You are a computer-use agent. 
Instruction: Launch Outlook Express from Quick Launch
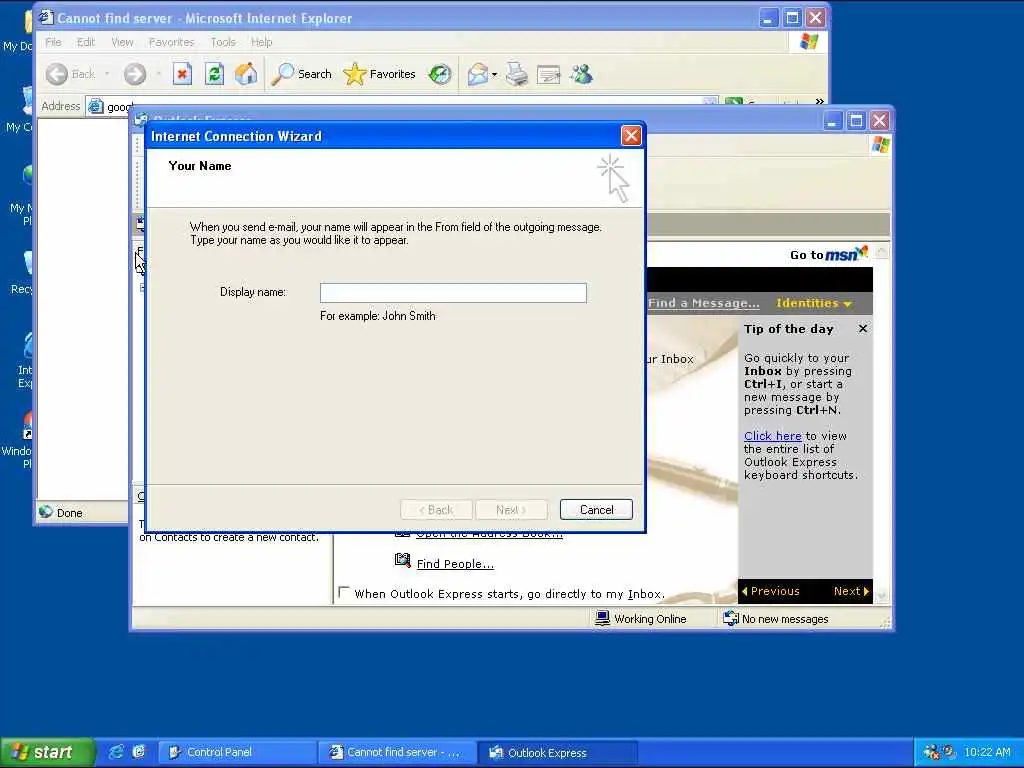[138, 752]
